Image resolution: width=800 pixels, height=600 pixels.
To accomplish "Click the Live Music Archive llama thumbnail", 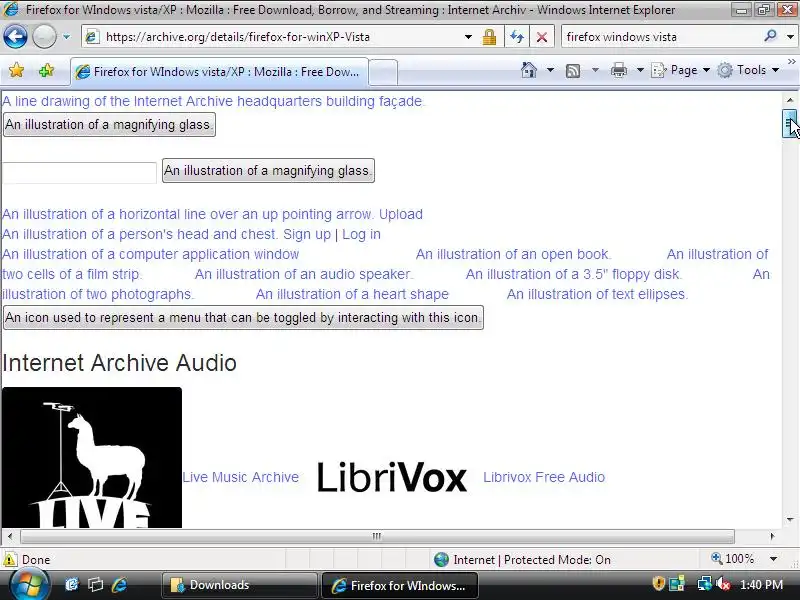I will [92, 458].
